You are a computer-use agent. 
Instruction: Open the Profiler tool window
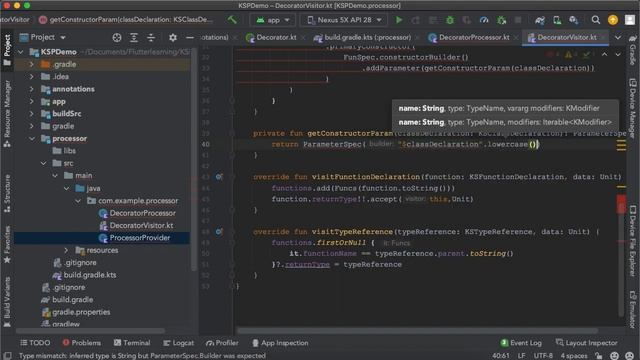pyautogui.click(x=222, y=343)
